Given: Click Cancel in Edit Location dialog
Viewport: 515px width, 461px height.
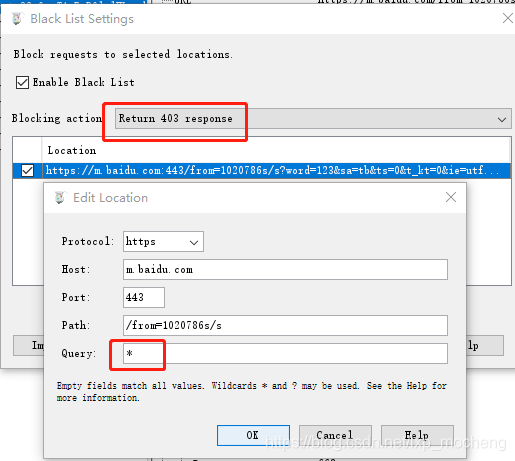Looking at the screenshot, I should [335, 435].
